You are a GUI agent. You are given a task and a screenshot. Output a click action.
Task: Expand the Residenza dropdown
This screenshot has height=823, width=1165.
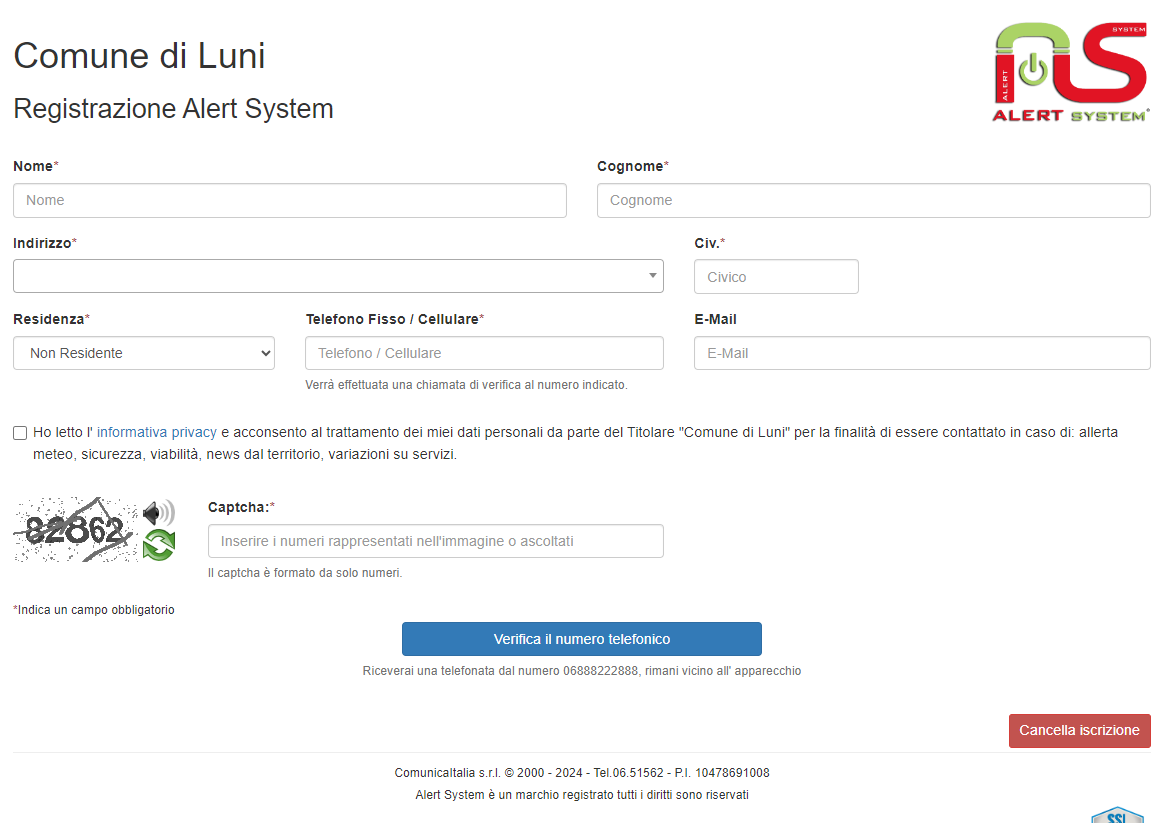(144, 353)
